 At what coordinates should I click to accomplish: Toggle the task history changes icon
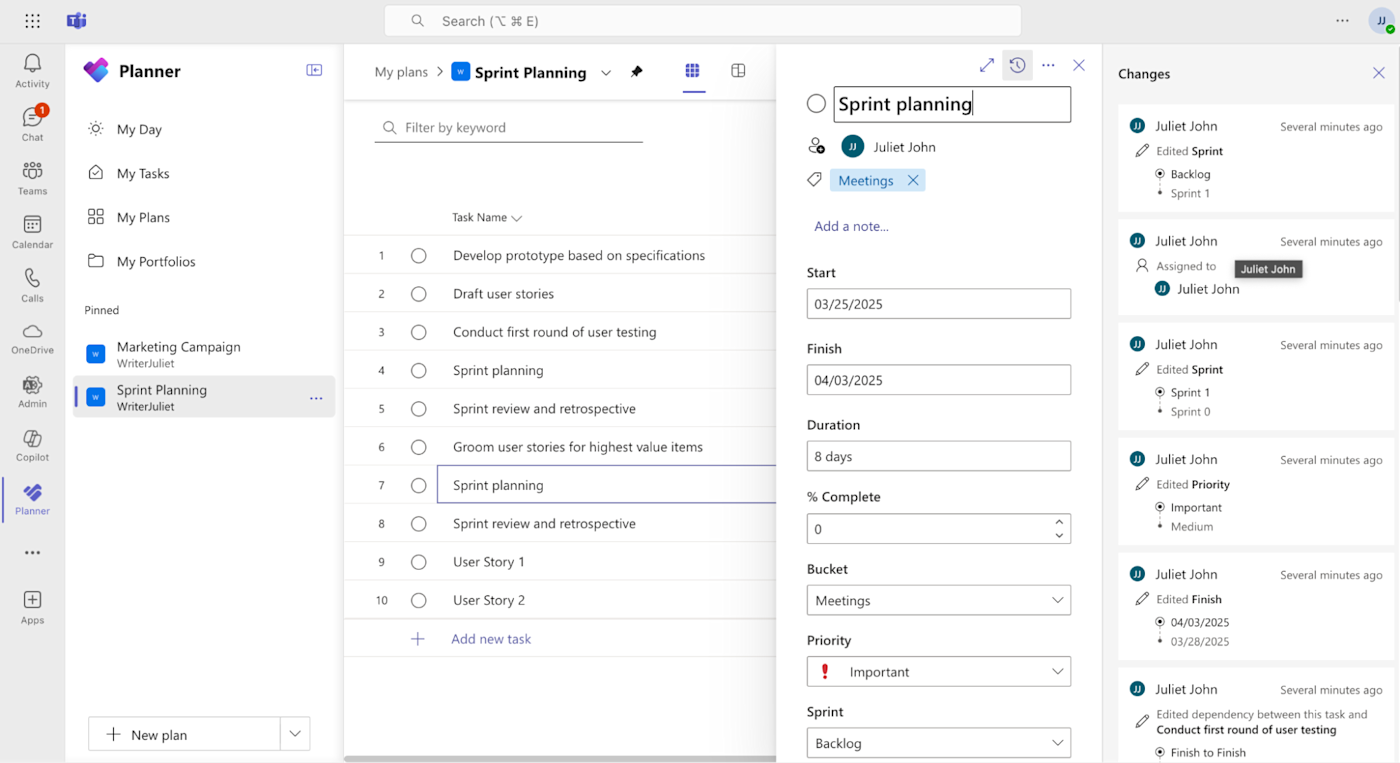(x=1017, y=65)
